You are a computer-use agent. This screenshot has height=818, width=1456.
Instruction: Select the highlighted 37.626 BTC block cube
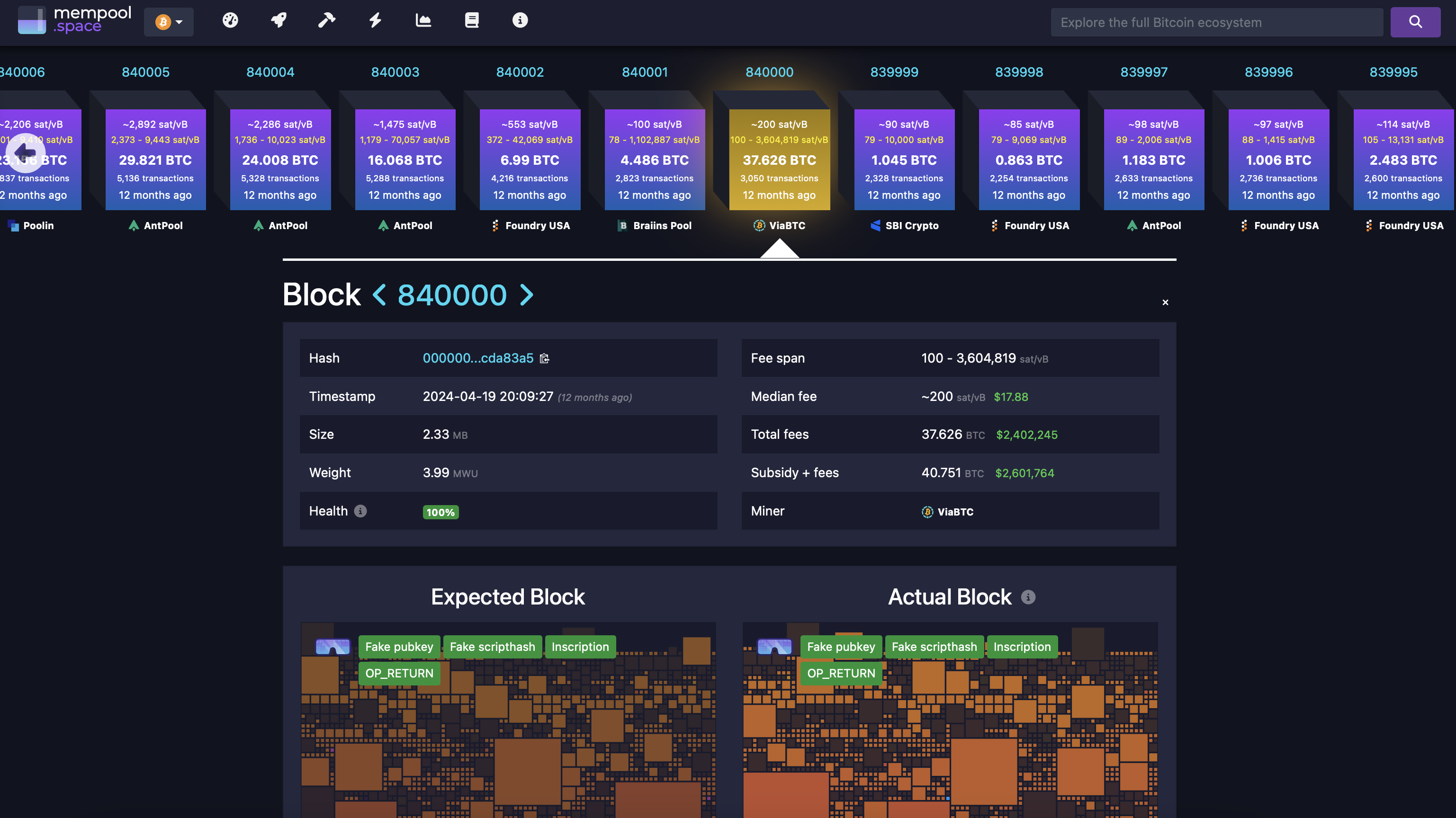780,160
